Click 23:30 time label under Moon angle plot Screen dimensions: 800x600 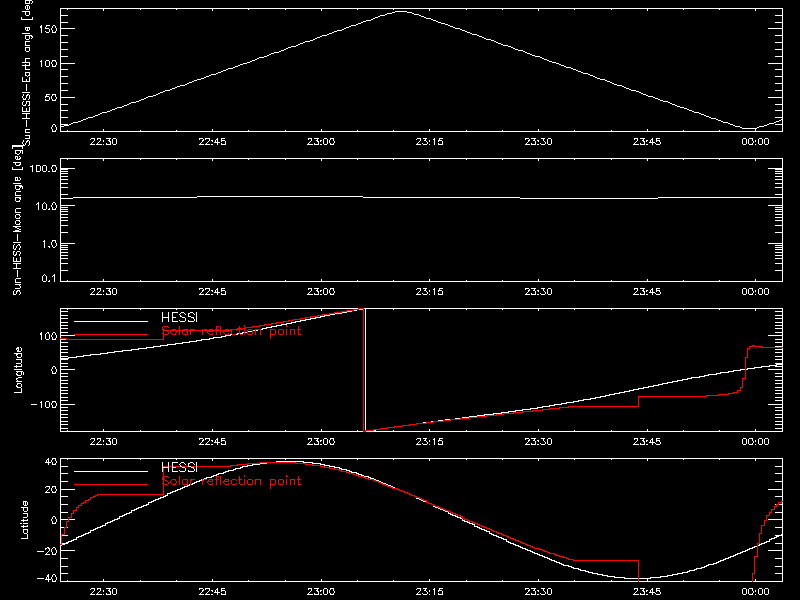[538, 292]
